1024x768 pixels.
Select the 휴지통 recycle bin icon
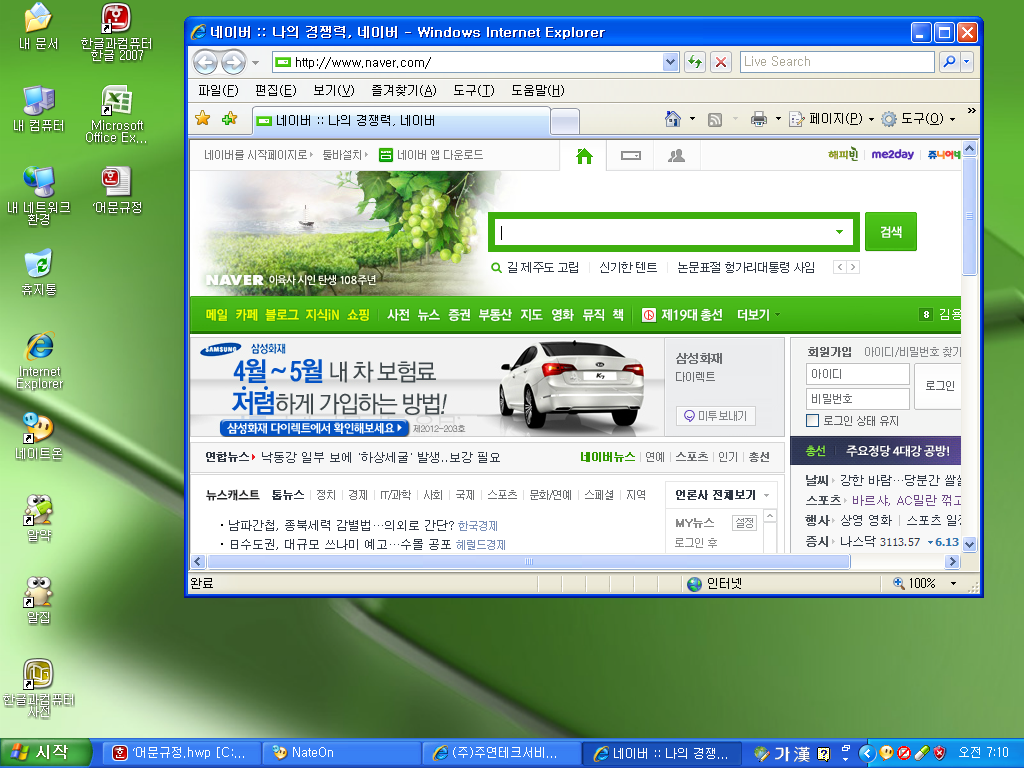39,272
